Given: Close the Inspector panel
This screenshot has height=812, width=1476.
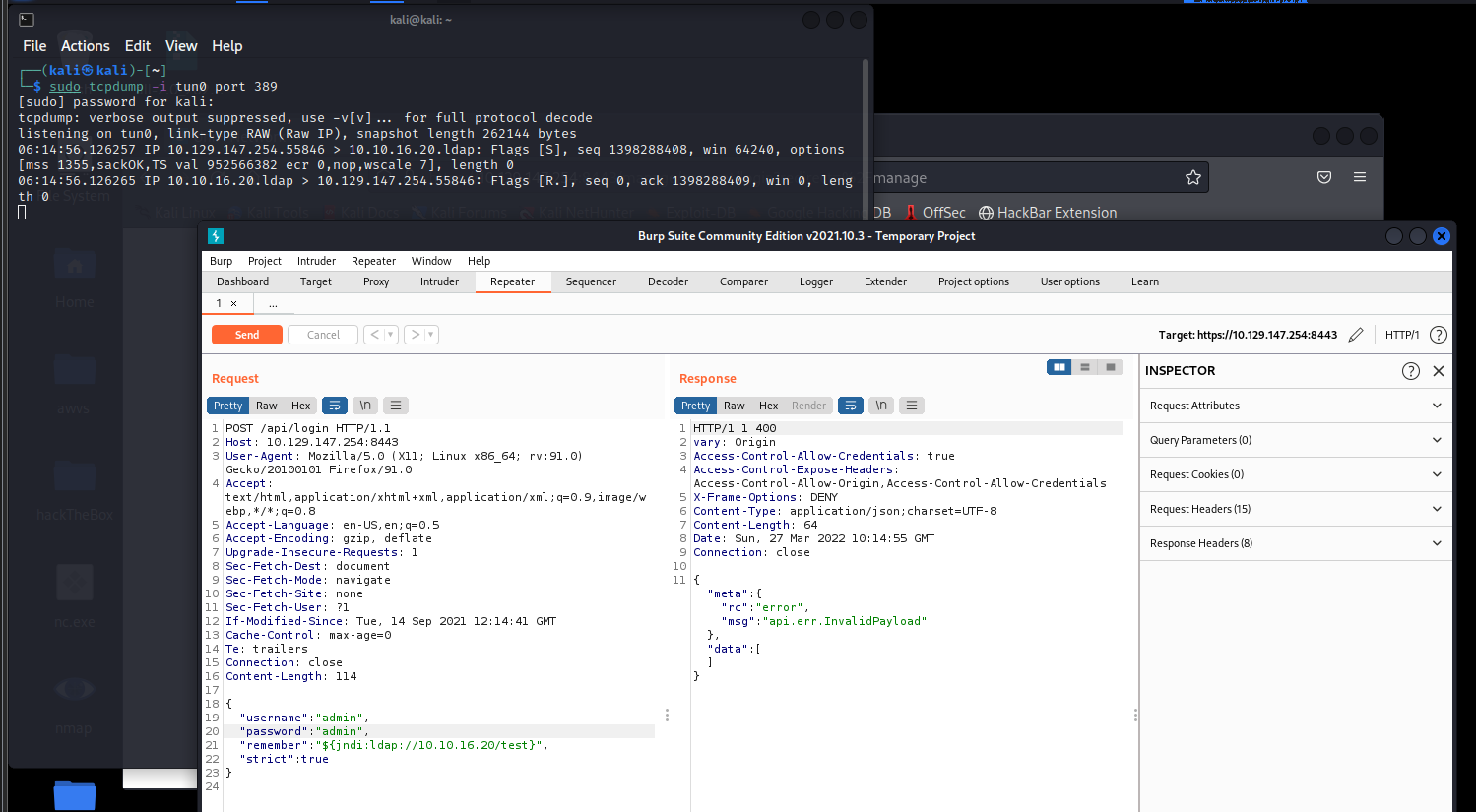Looking at the screenshot, I should pos(1439,371).
